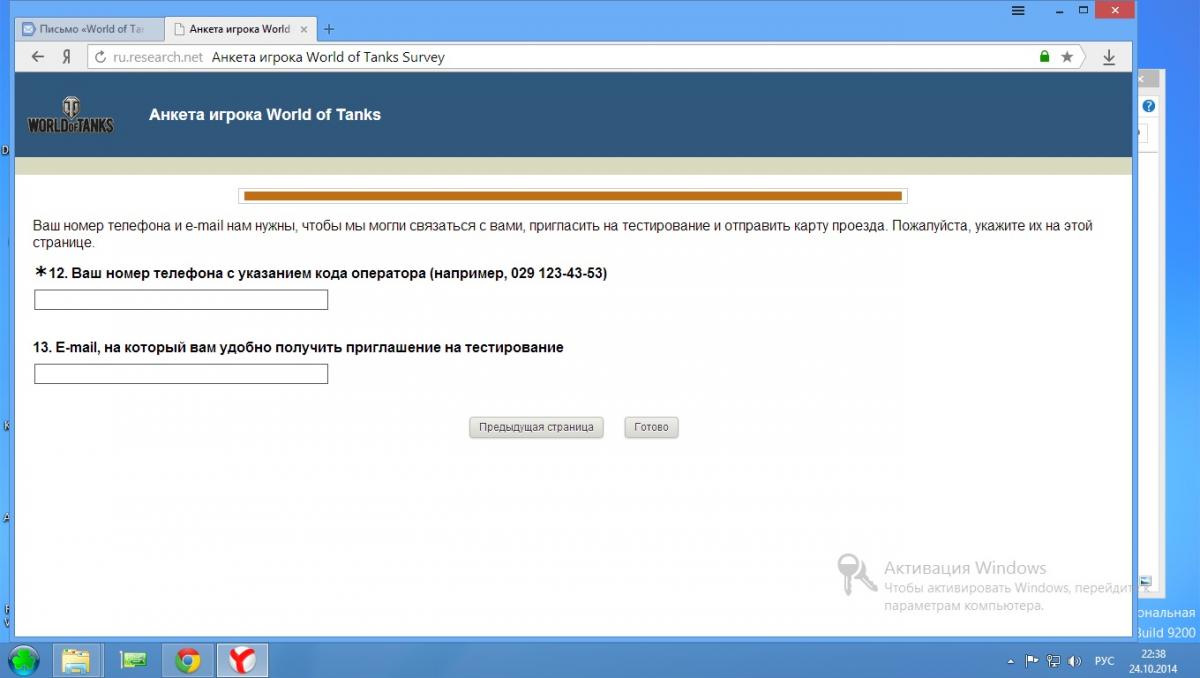The width and height of the screenshot is (1200, 678).
Task: Submit the survey with Готово
Action: [x=651, y=427]
